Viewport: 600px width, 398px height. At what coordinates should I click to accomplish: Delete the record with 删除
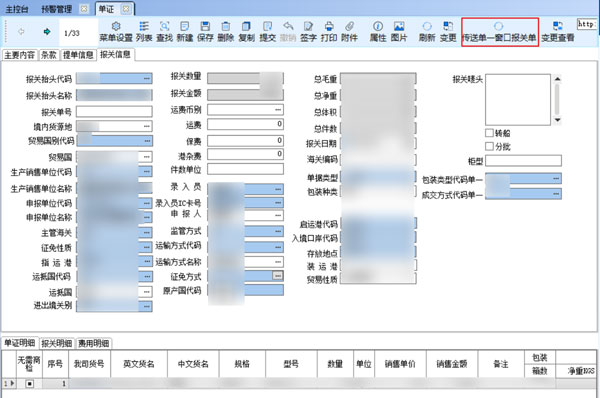[x=226, y=31]
